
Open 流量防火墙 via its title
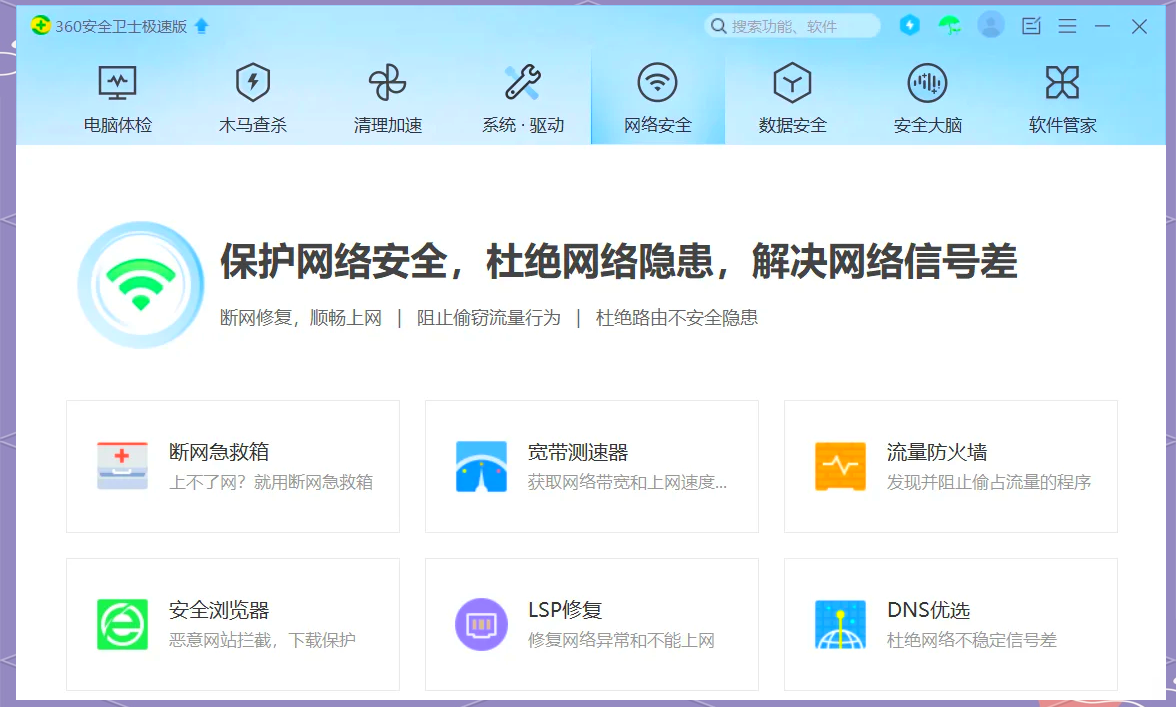coord(937,452)
